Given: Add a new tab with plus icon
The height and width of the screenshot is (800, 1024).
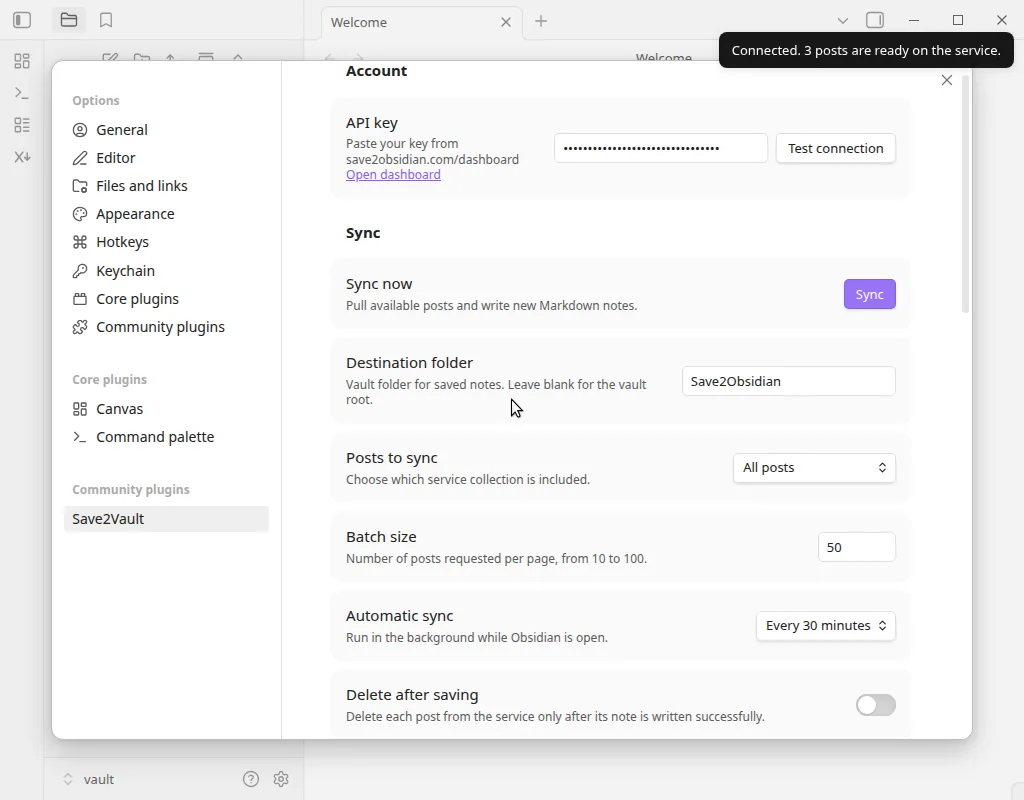Looking at the screenshot, I should pyautogui.click(x=541, y=22).
